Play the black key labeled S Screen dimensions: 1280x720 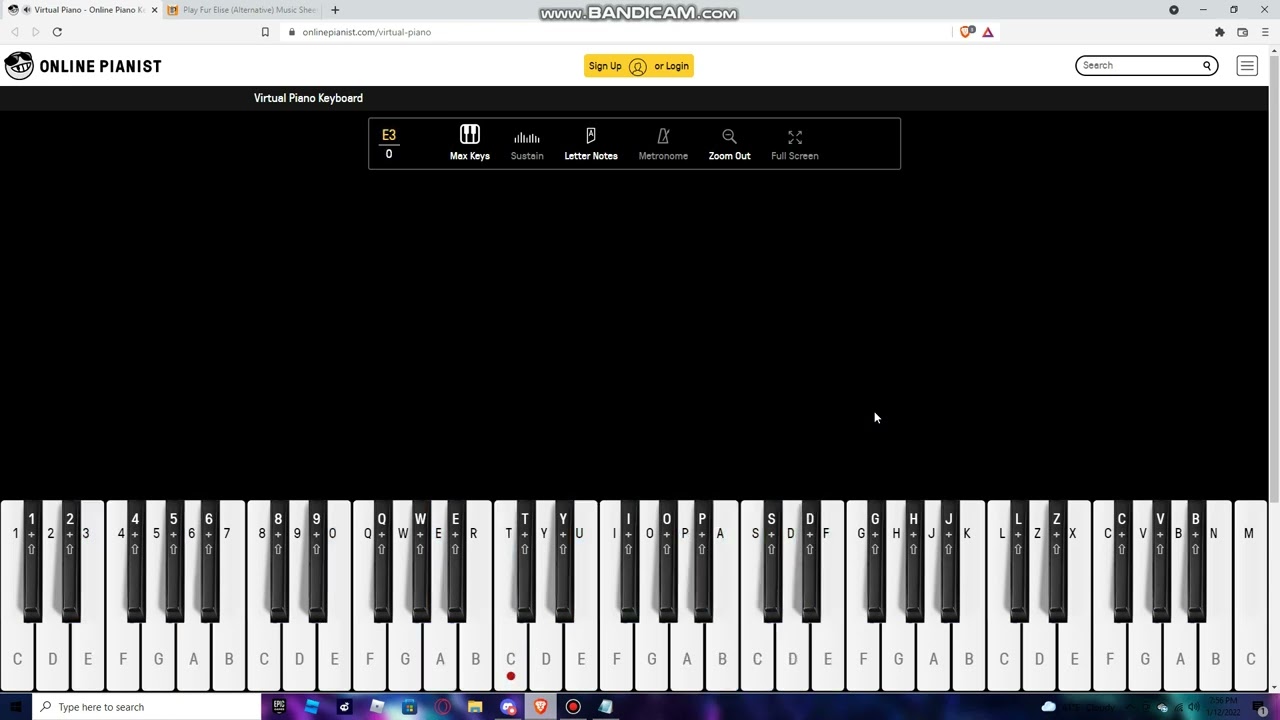pyautogui.click(x=771, y=560)
